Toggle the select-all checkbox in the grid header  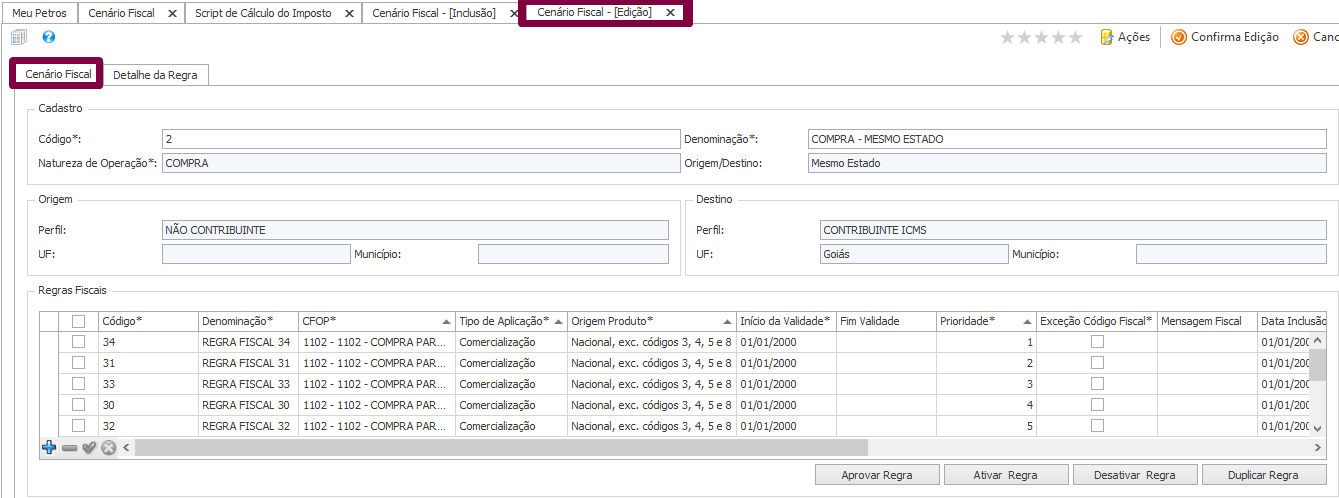coord(79,321)
